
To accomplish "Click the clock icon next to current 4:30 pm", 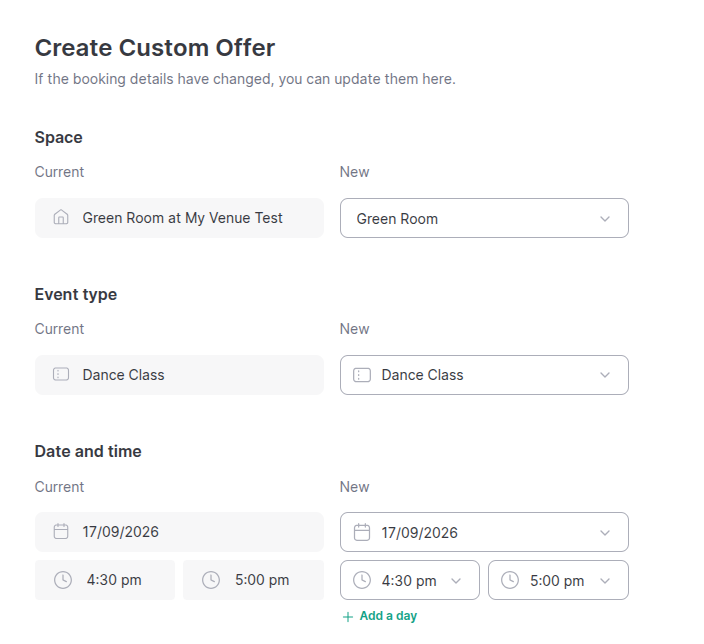I will pyautogui.click(x=63, y=580).
